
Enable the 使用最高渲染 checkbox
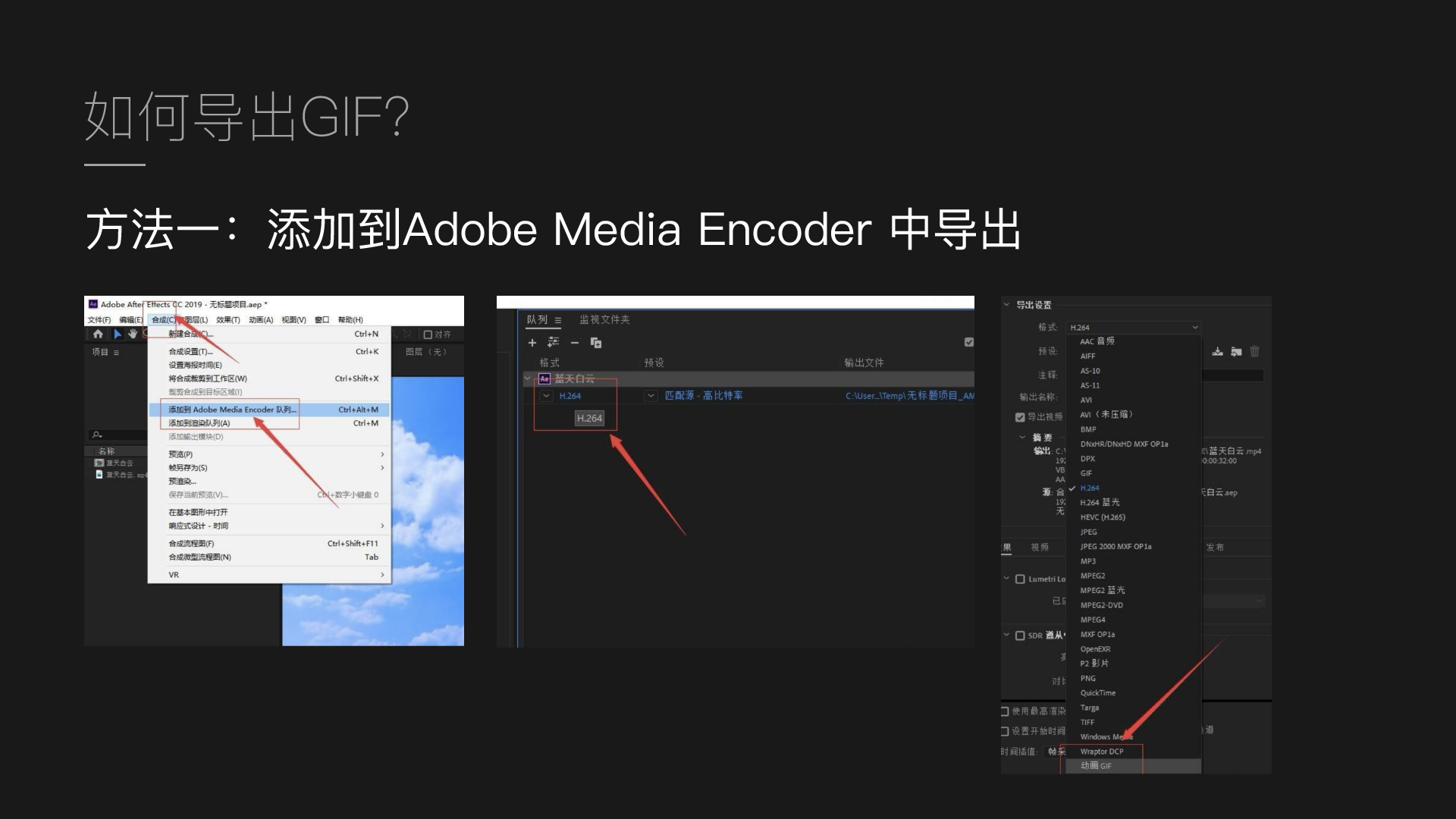(1005, 711)
